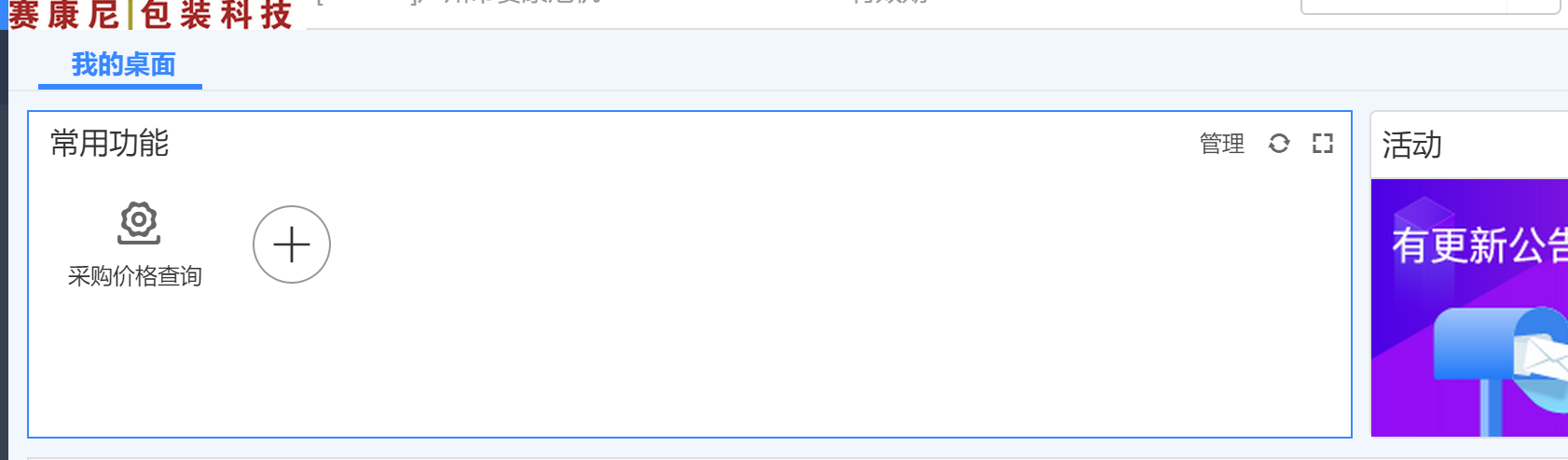Click the 活动 panel header
1568x460 pixels.
[1469, 145]
